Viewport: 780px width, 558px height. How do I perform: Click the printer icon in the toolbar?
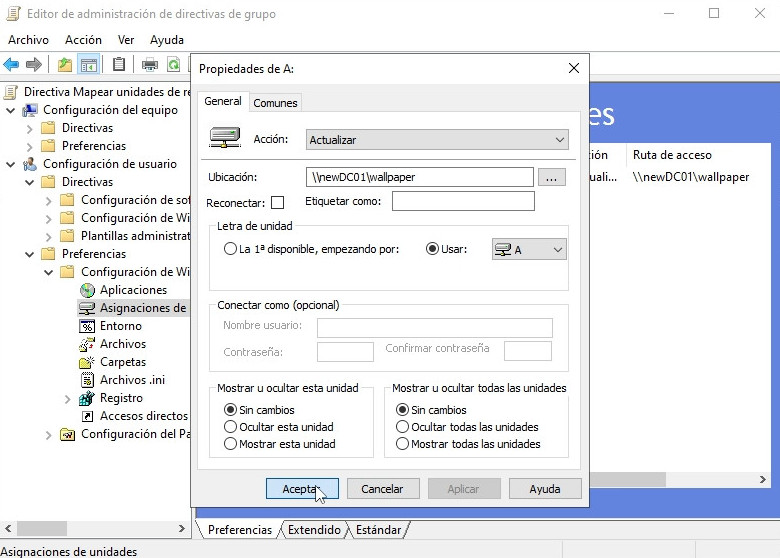pyautogui.click(x=150, y=65)
